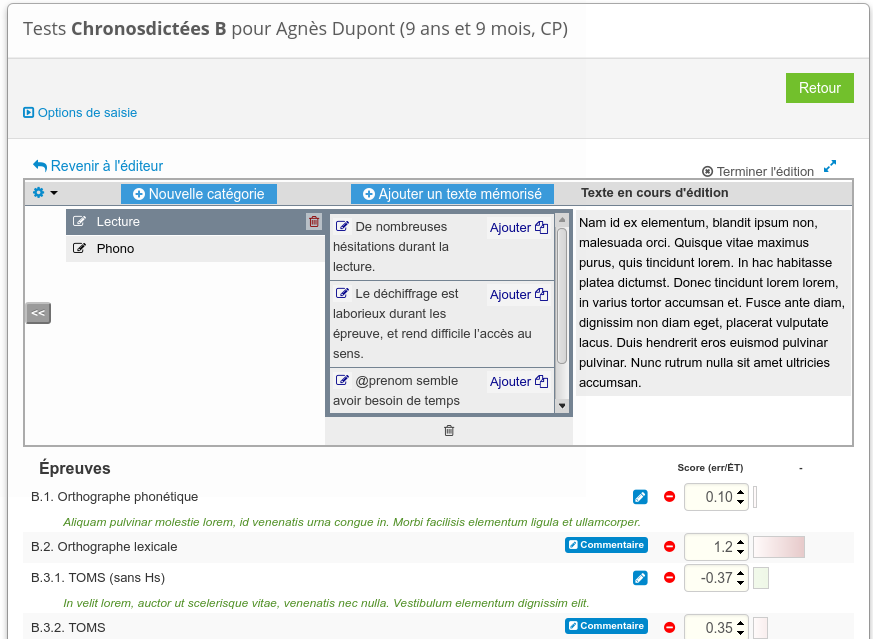
Task: Increase the 0.10 score stepper
Action: [740, 492]
